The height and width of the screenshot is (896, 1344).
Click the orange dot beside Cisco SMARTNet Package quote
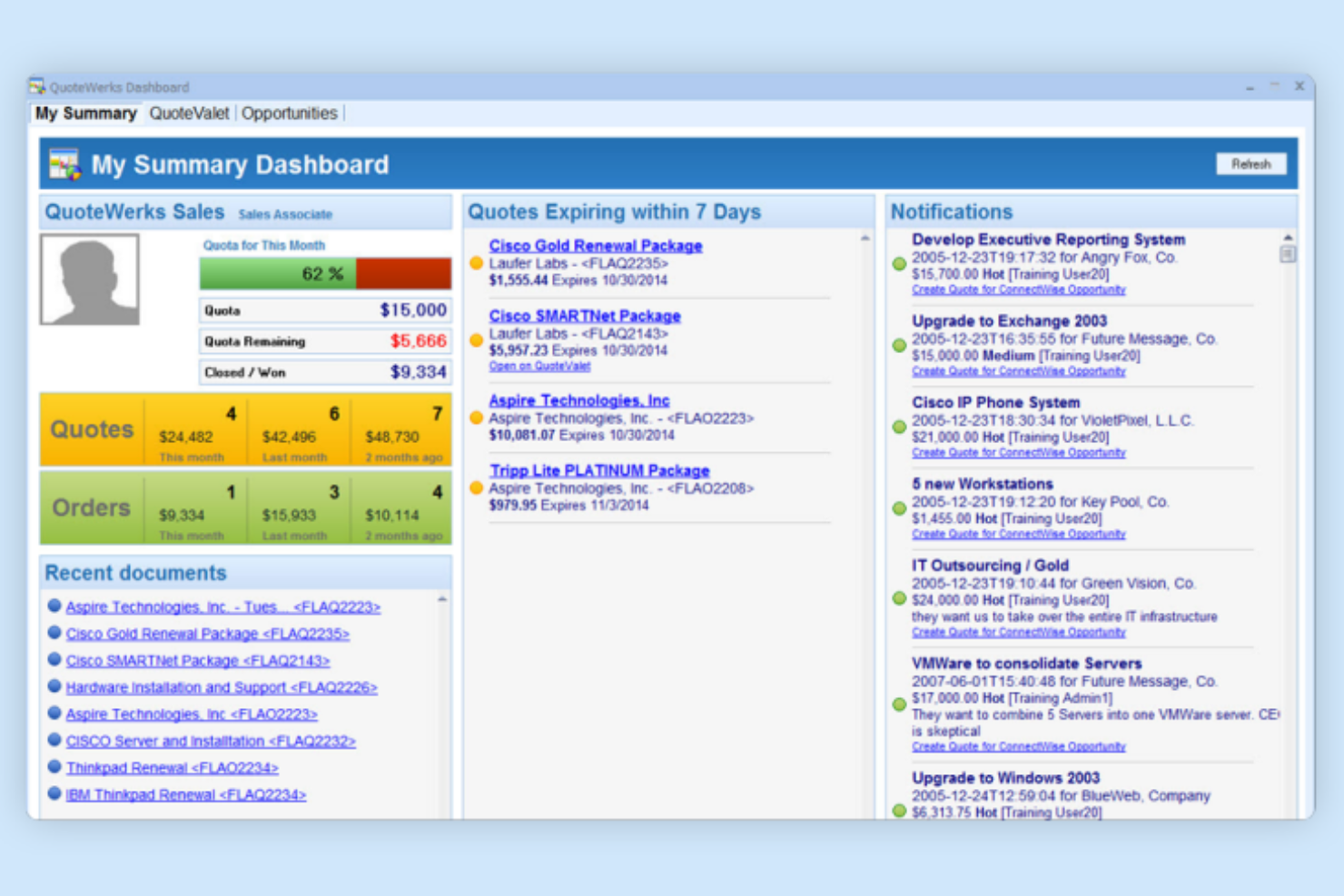476,340
